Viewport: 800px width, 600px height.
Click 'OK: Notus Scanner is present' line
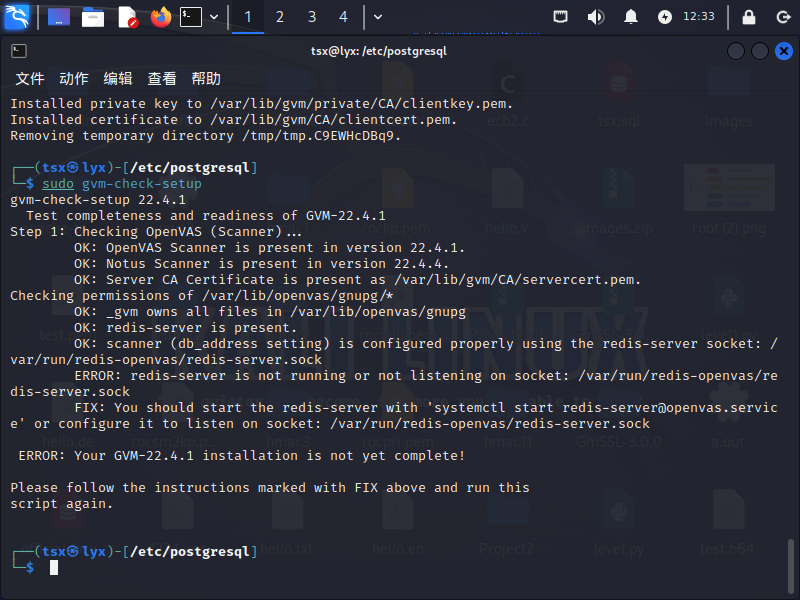(x=261, y=264)
